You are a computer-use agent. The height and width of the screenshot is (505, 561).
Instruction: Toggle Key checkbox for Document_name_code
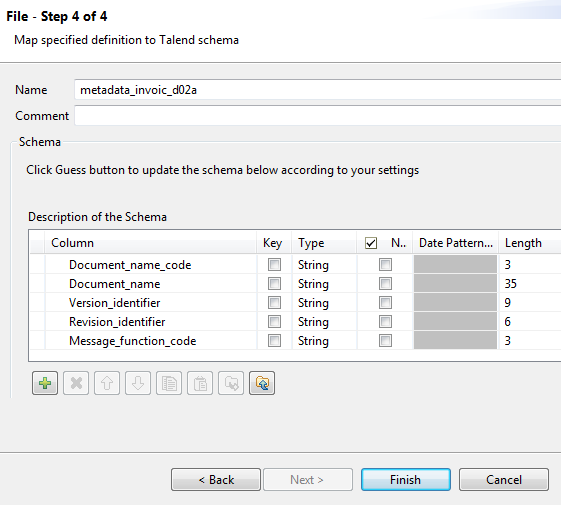274,265
